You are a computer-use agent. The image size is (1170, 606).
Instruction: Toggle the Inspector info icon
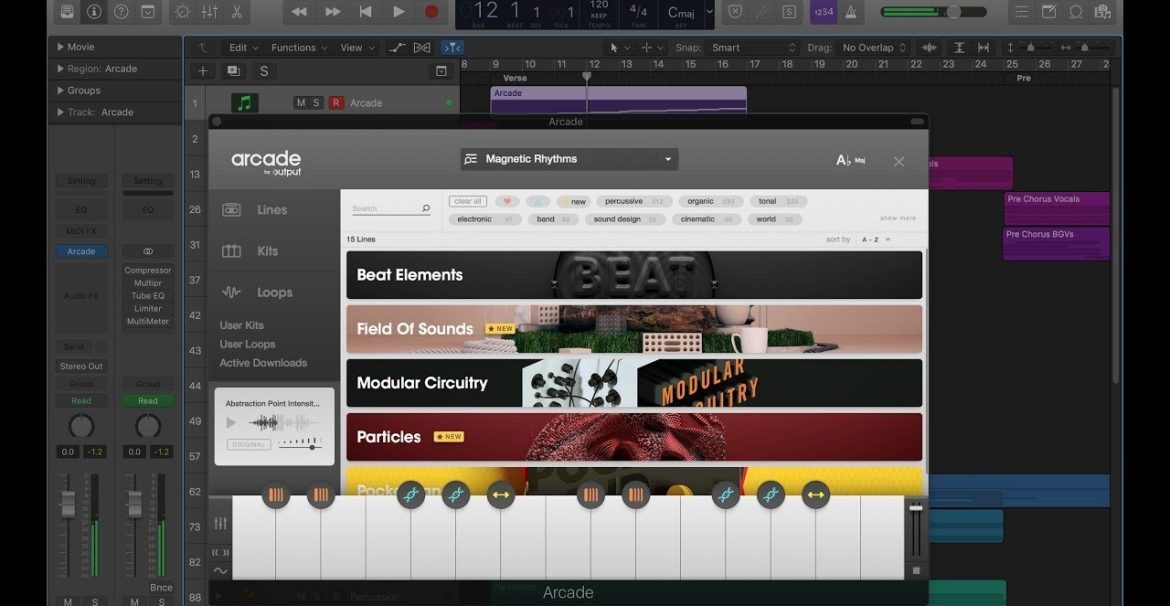click(x=94, y=11)
